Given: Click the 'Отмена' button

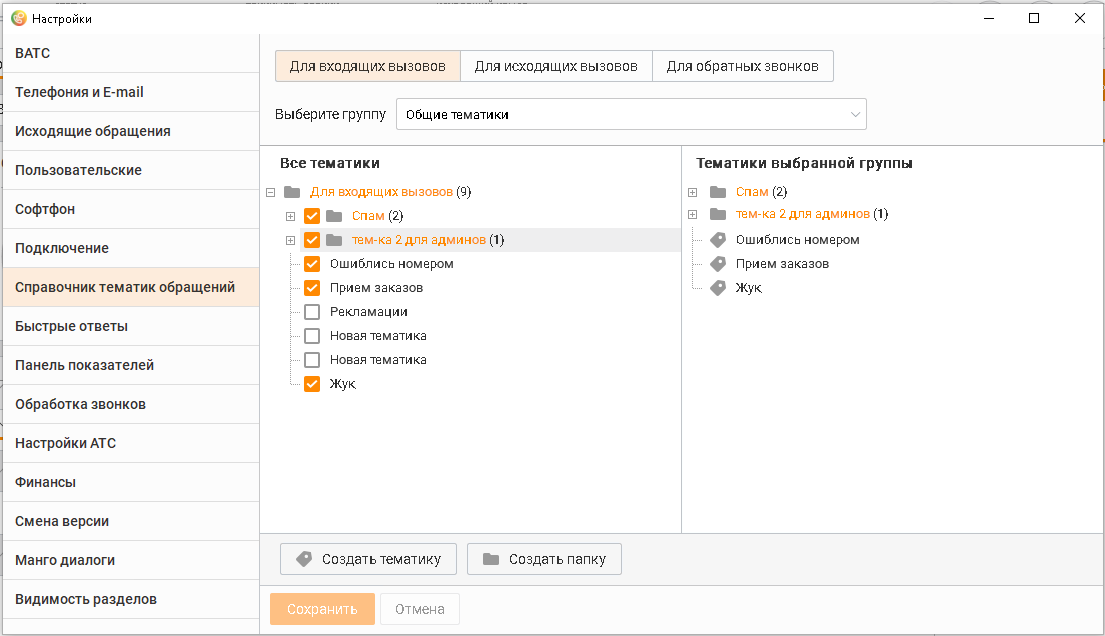Looking at the screenshot, I should pyautogui.click(x=420, y=609).
